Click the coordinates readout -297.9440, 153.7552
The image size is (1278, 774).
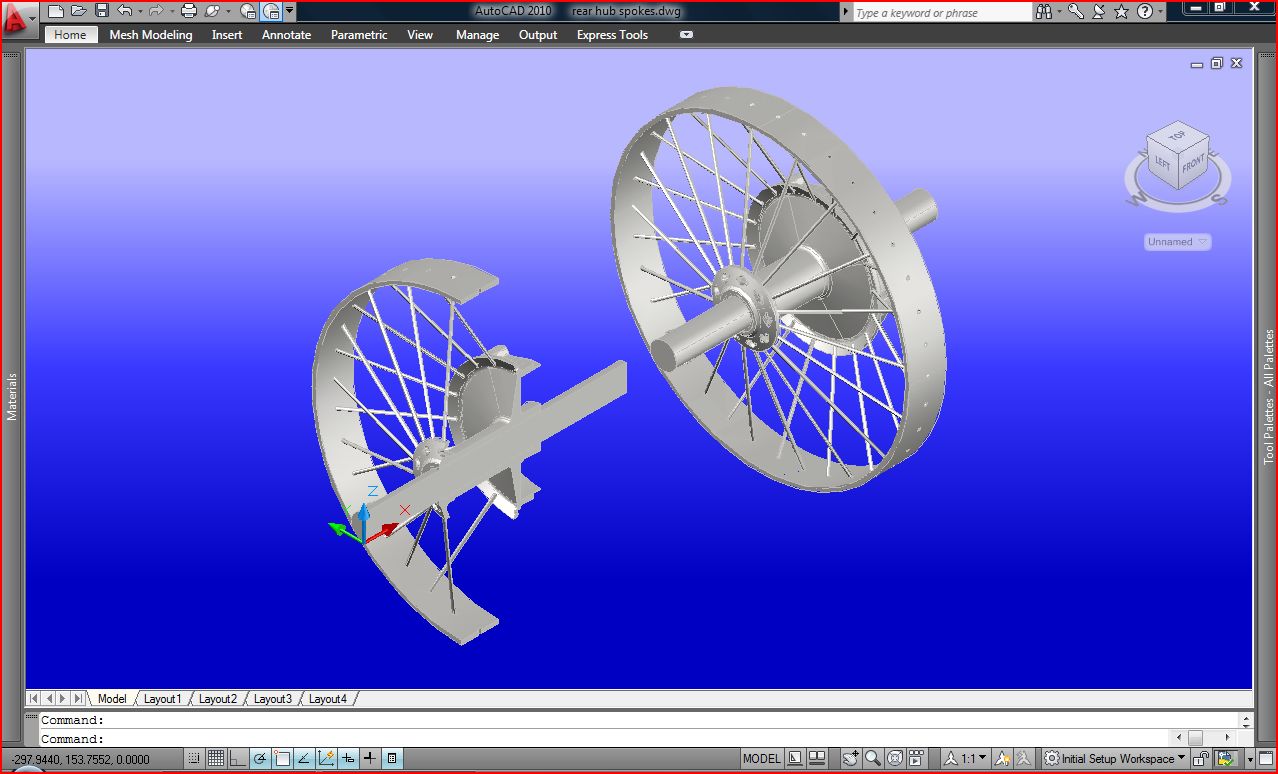[x=80, y=760]
